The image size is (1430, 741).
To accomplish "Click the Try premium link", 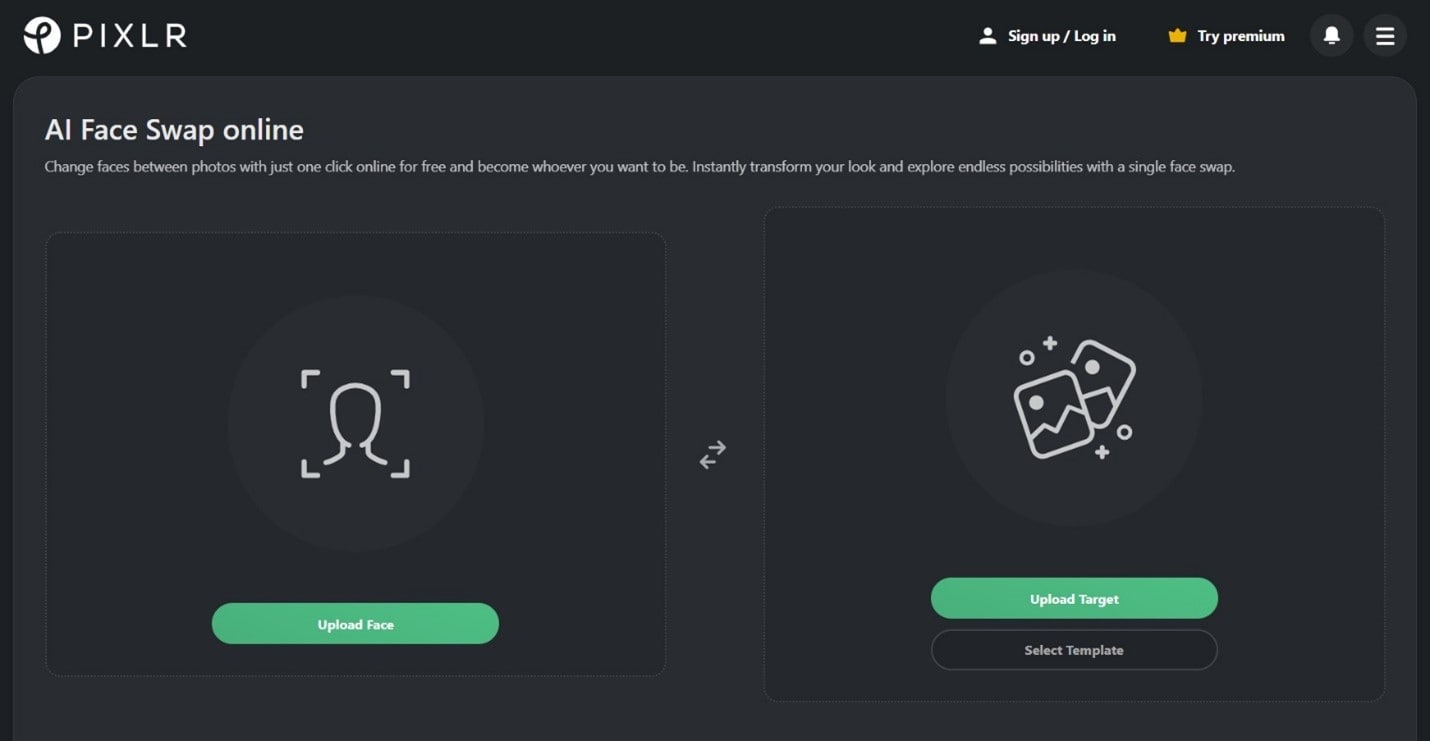I will (x=1241, y=36).
